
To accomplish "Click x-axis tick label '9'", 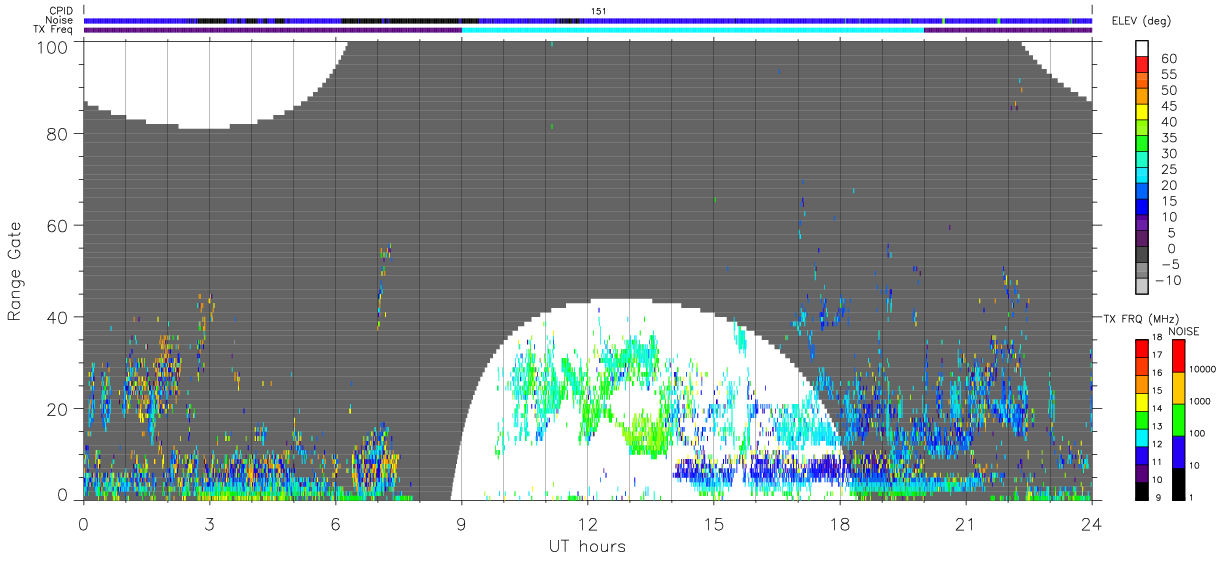I will 461,524.
